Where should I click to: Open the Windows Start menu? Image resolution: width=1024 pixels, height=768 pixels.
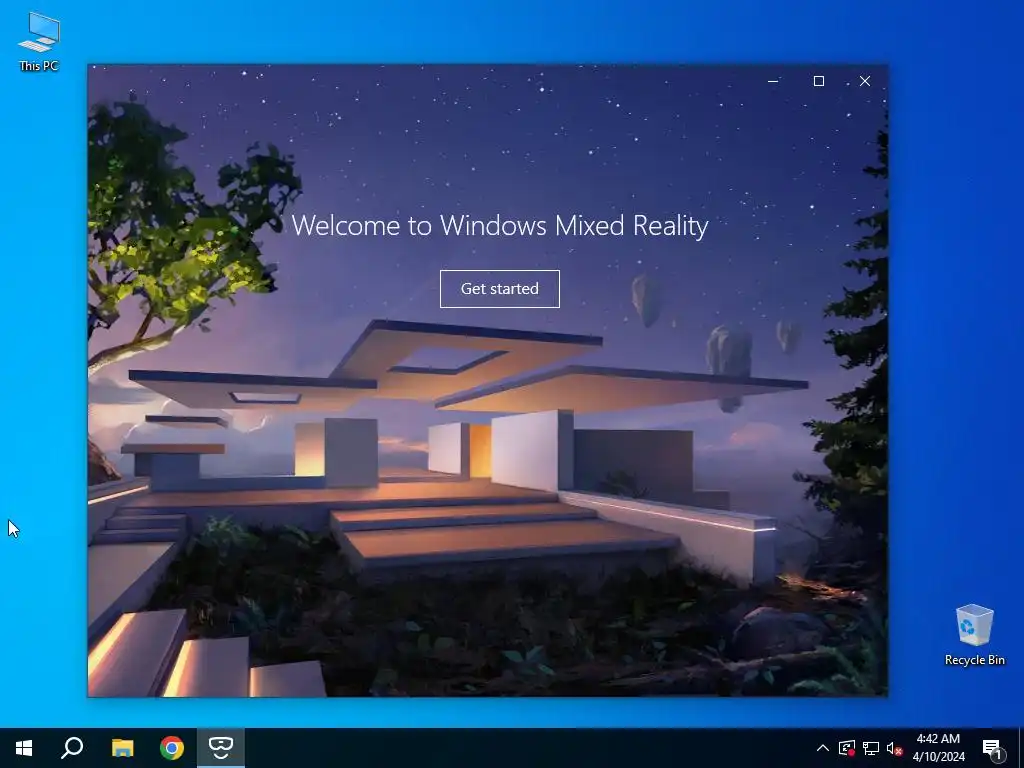pos(24,748)
